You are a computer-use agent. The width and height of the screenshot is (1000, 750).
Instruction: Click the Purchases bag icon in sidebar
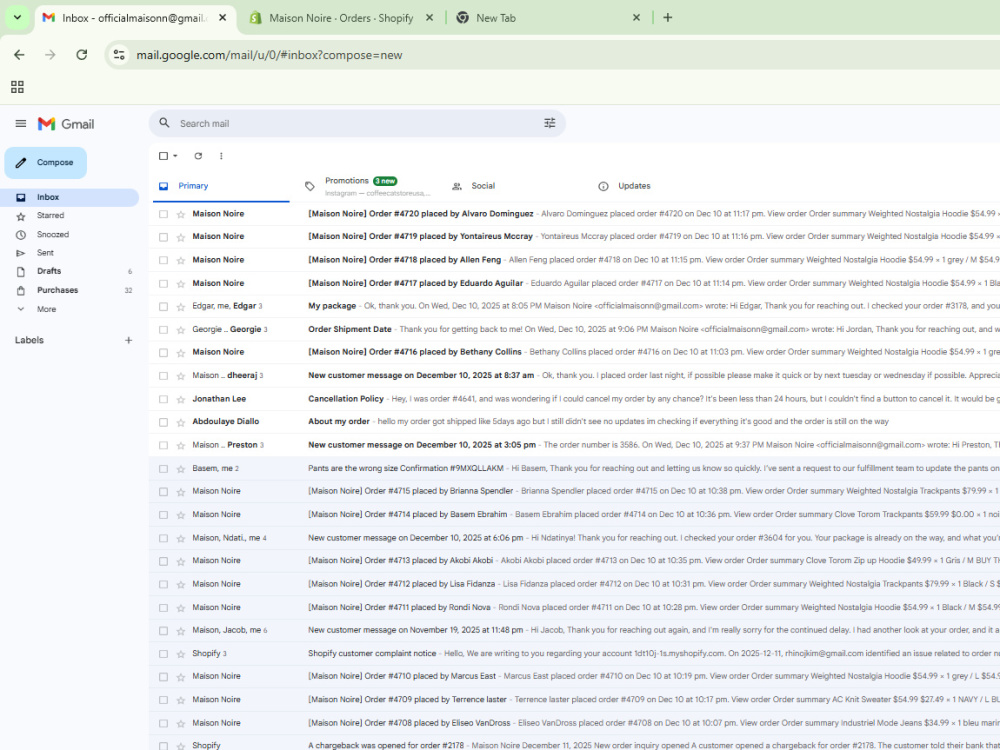coord(21,290)
